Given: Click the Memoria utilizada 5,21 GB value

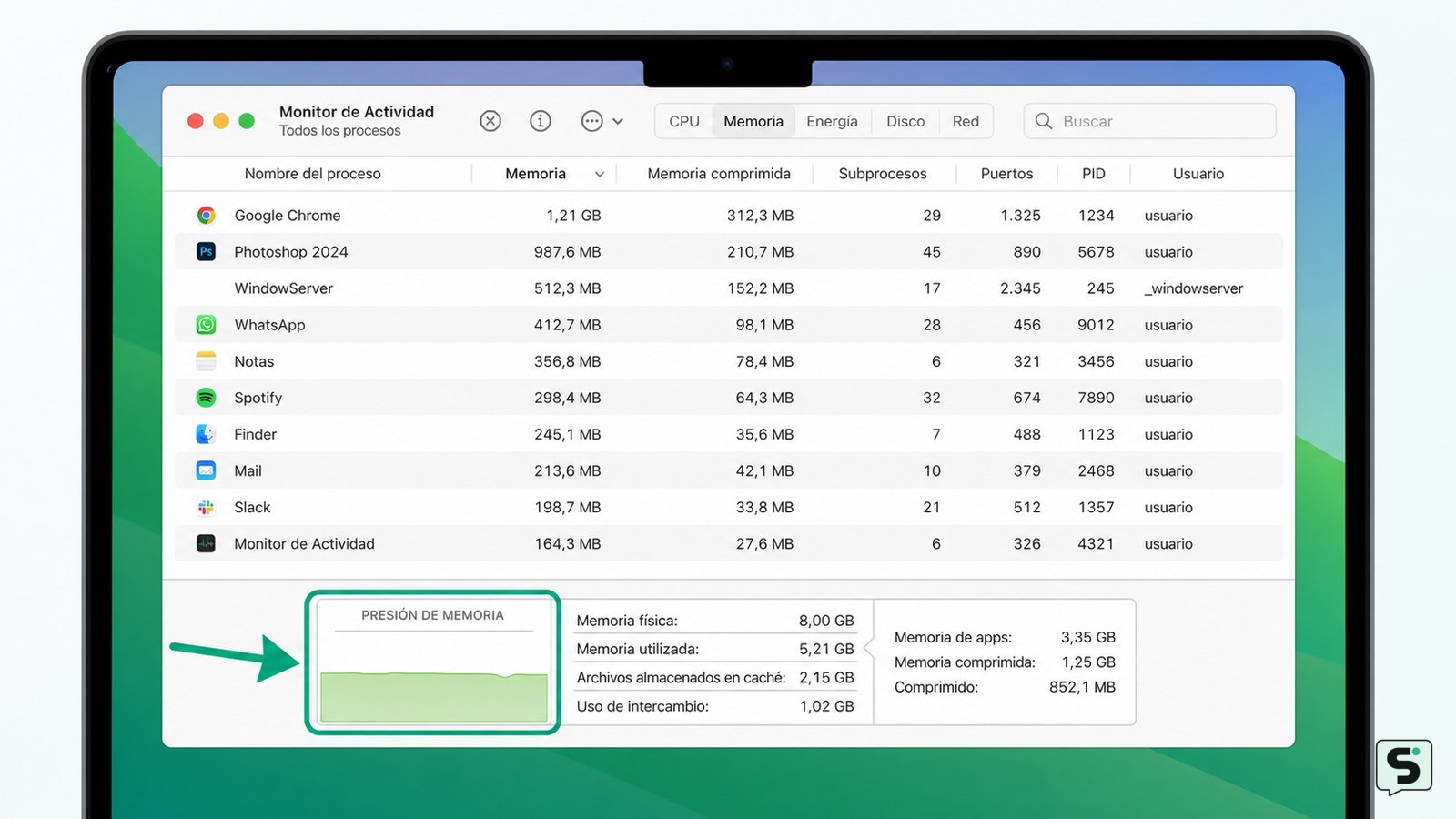Looking at the screenshot, I should tap(826, 649).
